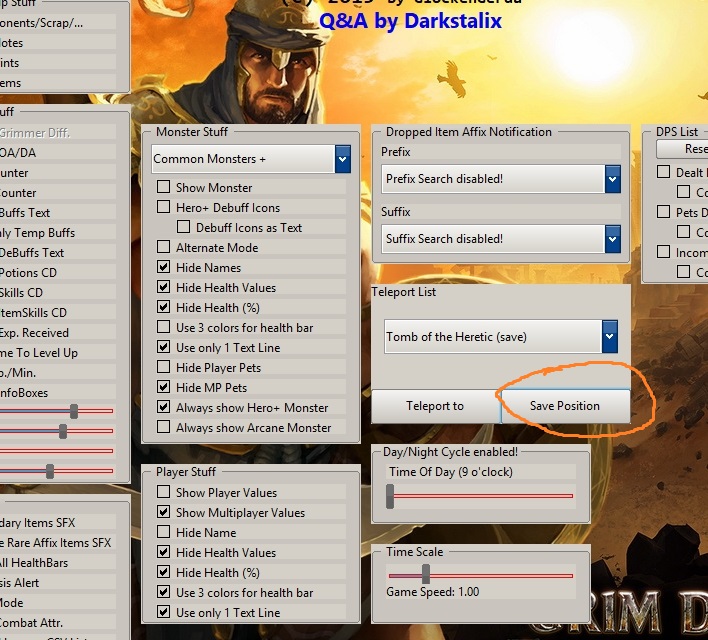Uncheck Hide Health (%) in Player Stuff

[163, 572]
